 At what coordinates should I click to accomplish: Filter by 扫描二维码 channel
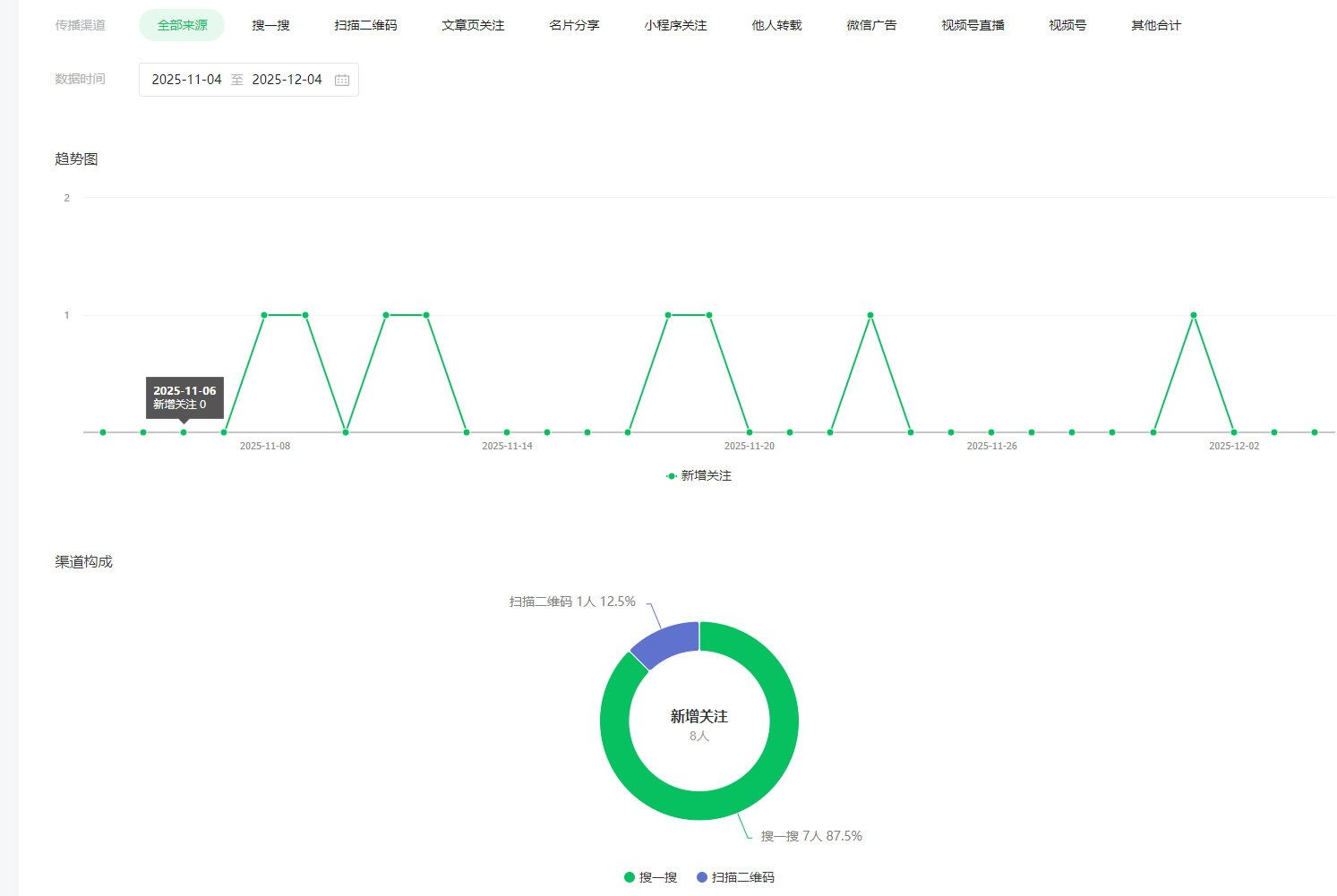pos(365,25)
